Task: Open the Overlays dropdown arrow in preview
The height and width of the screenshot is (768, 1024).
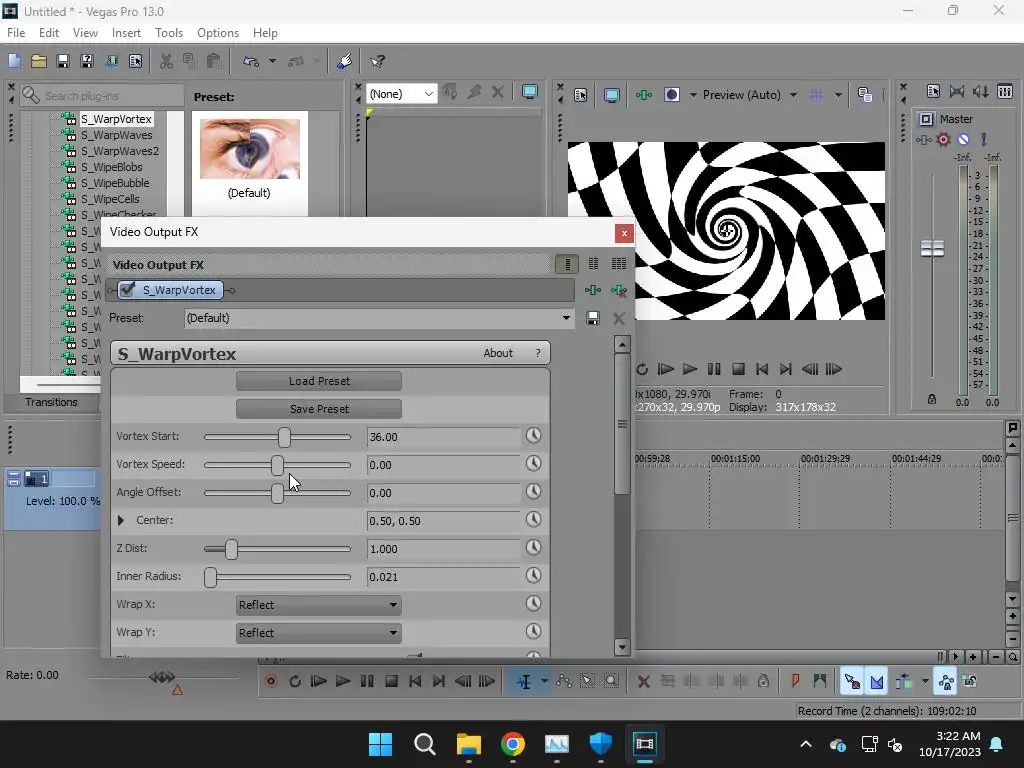Action: [838, 95]
